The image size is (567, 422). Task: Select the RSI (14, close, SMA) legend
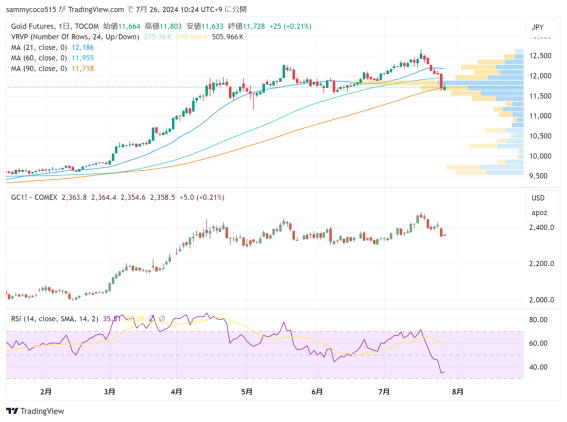55,319
